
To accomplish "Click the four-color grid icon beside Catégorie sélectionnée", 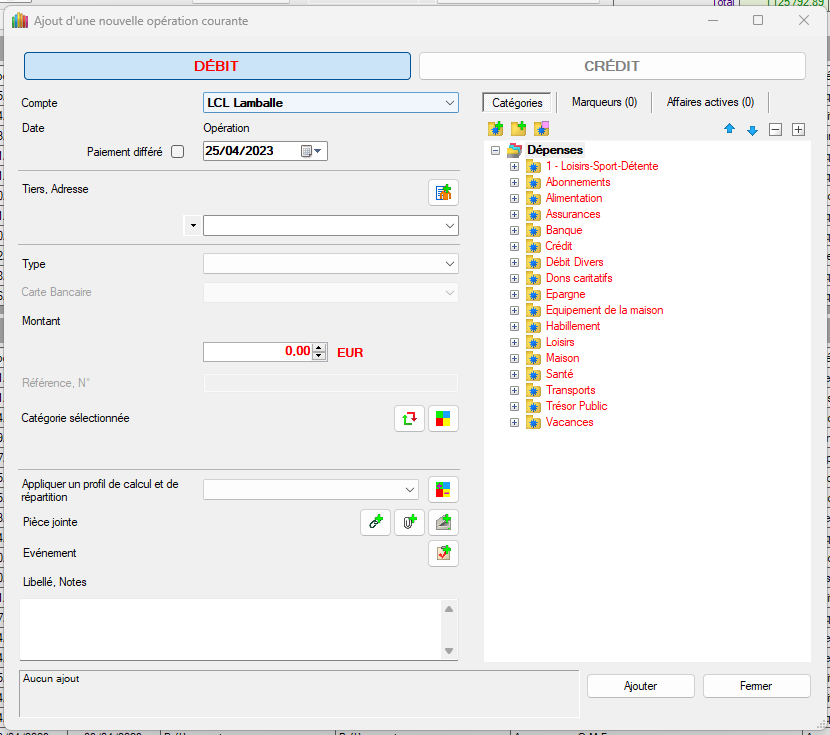I will (443, 419).
